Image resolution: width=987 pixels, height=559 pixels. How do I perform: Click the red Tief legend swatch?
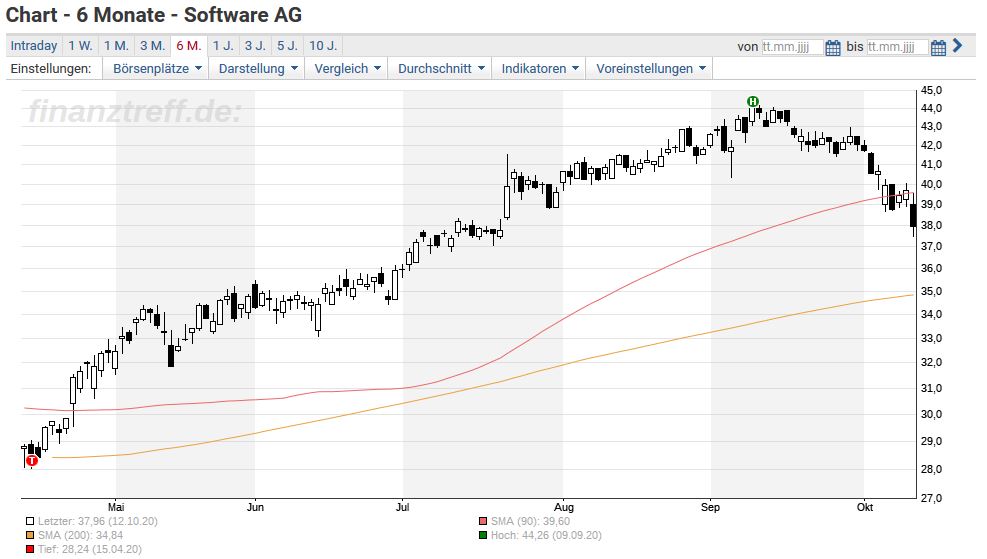[30, 550]
